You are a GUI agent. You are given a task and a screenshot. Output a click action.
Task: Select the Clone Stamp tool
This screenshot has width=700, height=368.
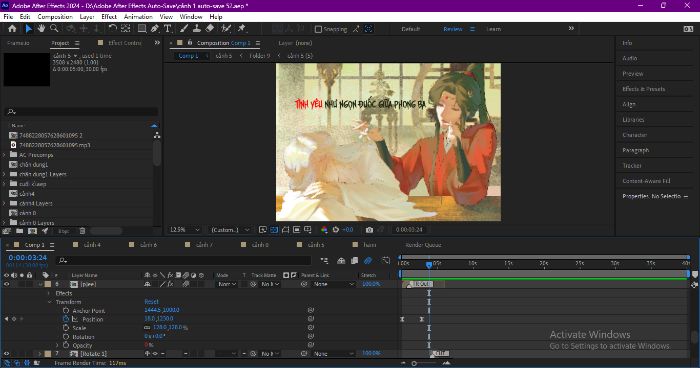(196, 29)
